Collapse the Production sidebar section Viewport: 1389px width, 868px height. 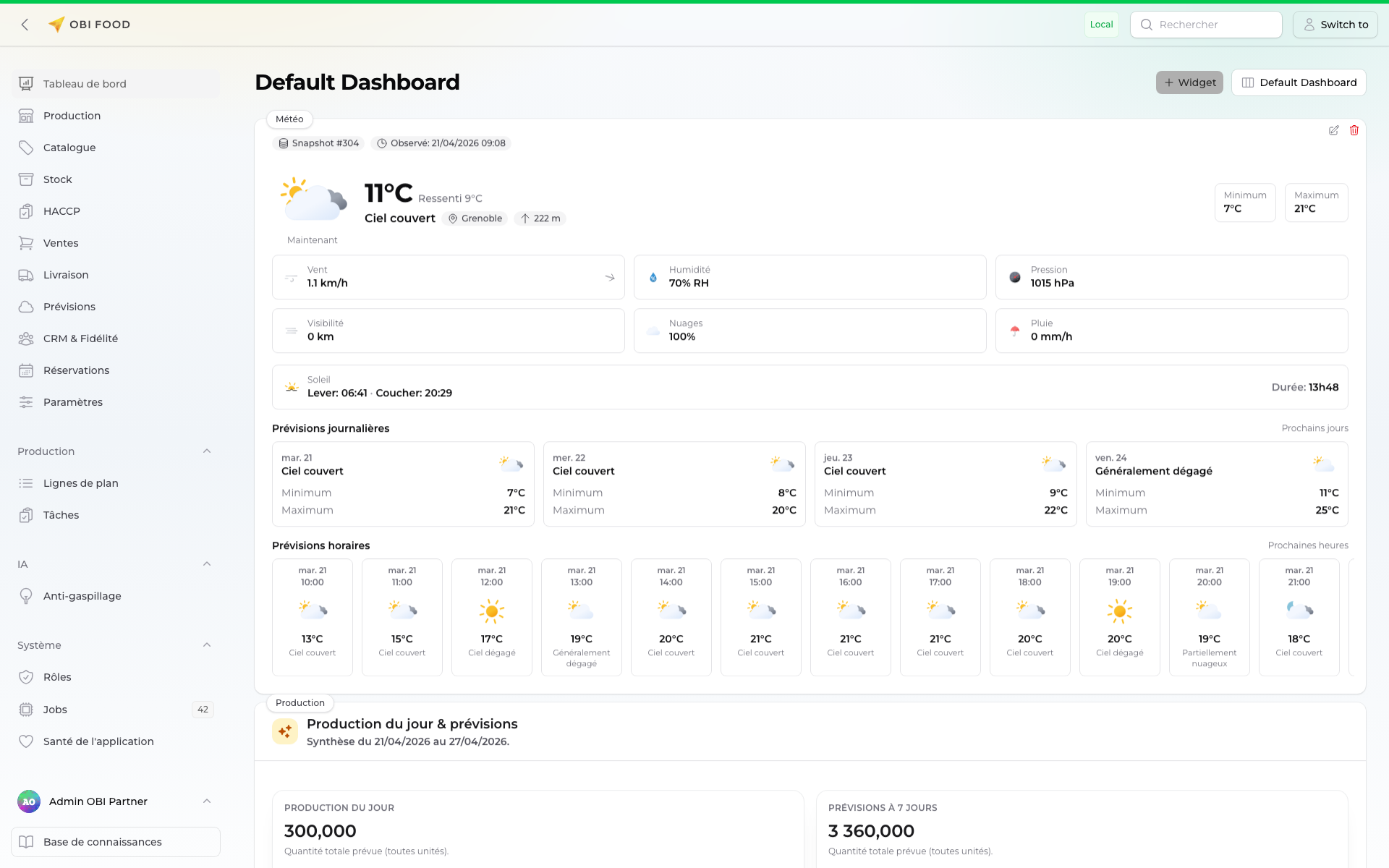pyautogui.click(x=207, y=451)
